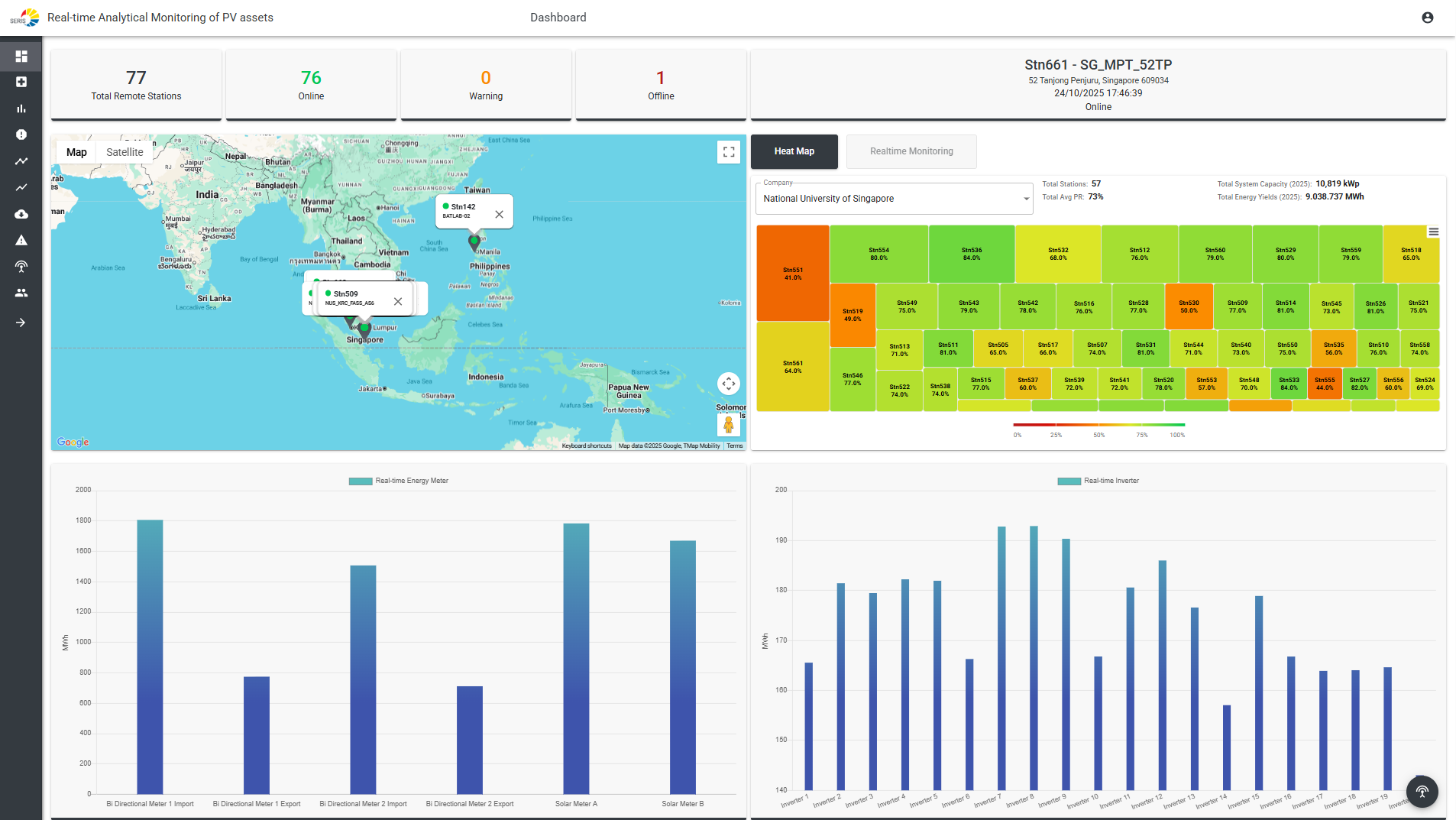Close the Stn142 map popup
The image size is (1456, 820).
click(499, 215)
